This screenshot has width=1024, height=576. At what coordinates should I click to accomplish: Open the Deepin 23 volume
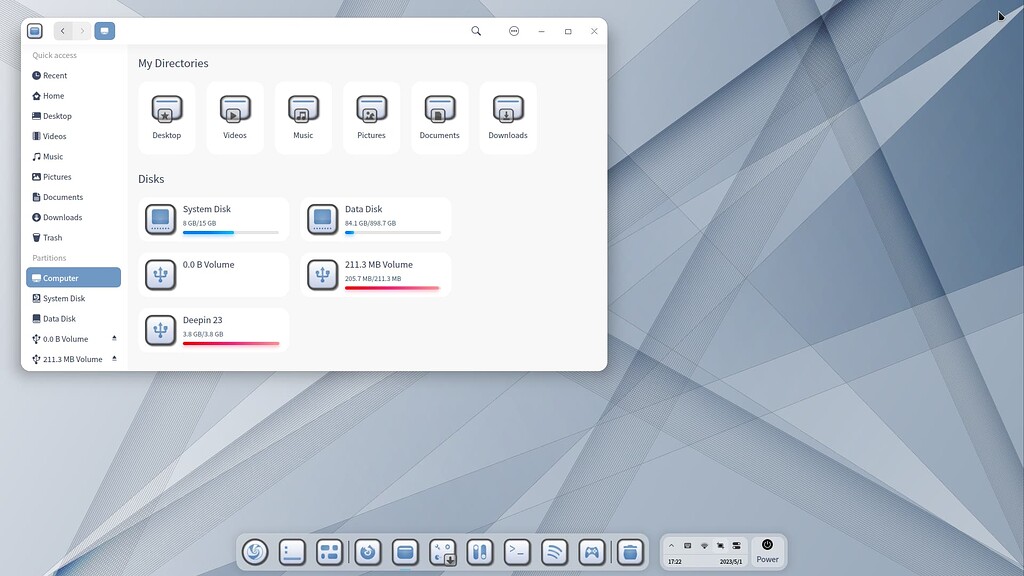click(x=213, y=329)
